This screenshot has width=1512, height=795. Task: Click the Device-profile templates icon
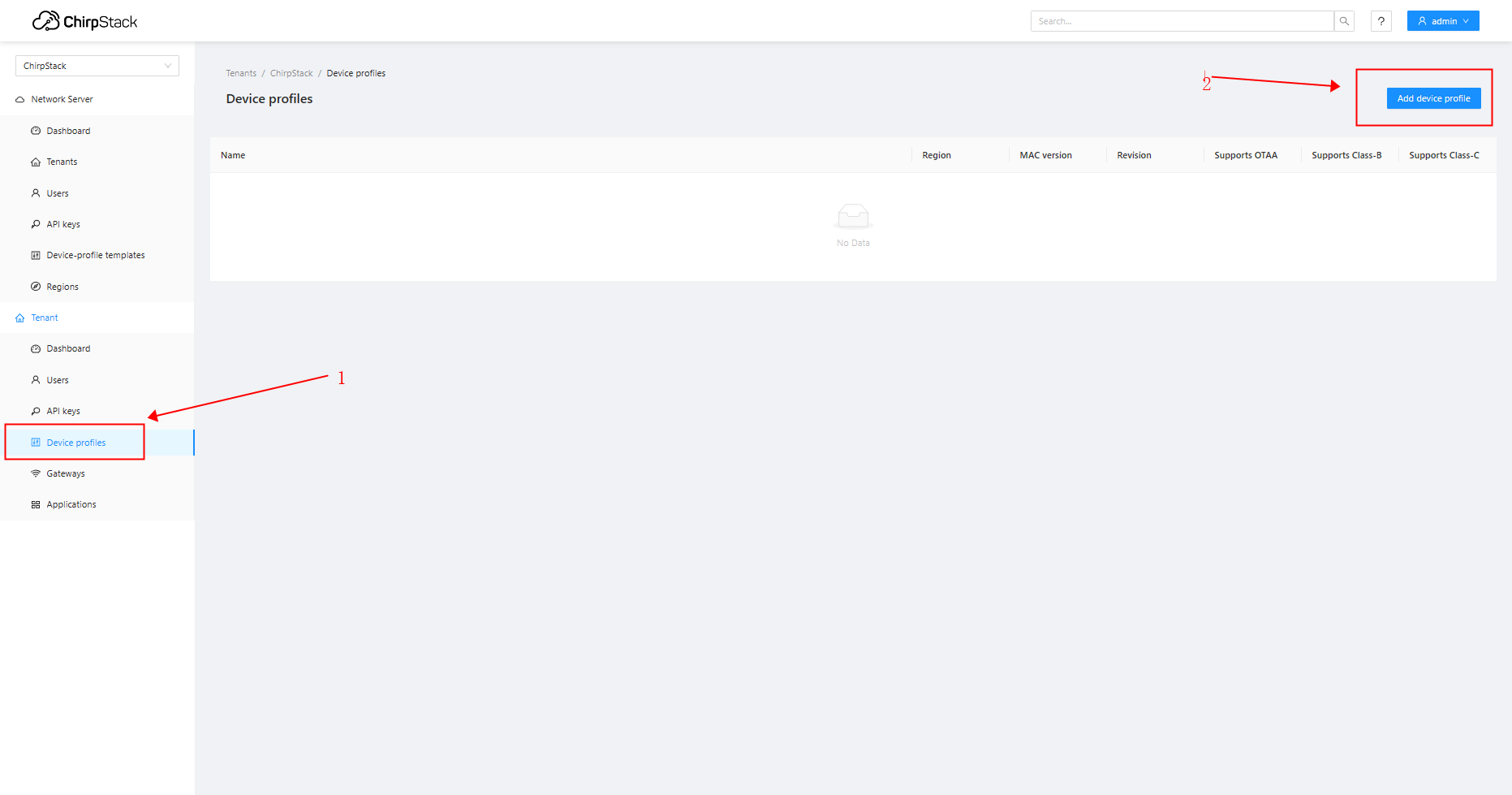[x=36, y=256]
